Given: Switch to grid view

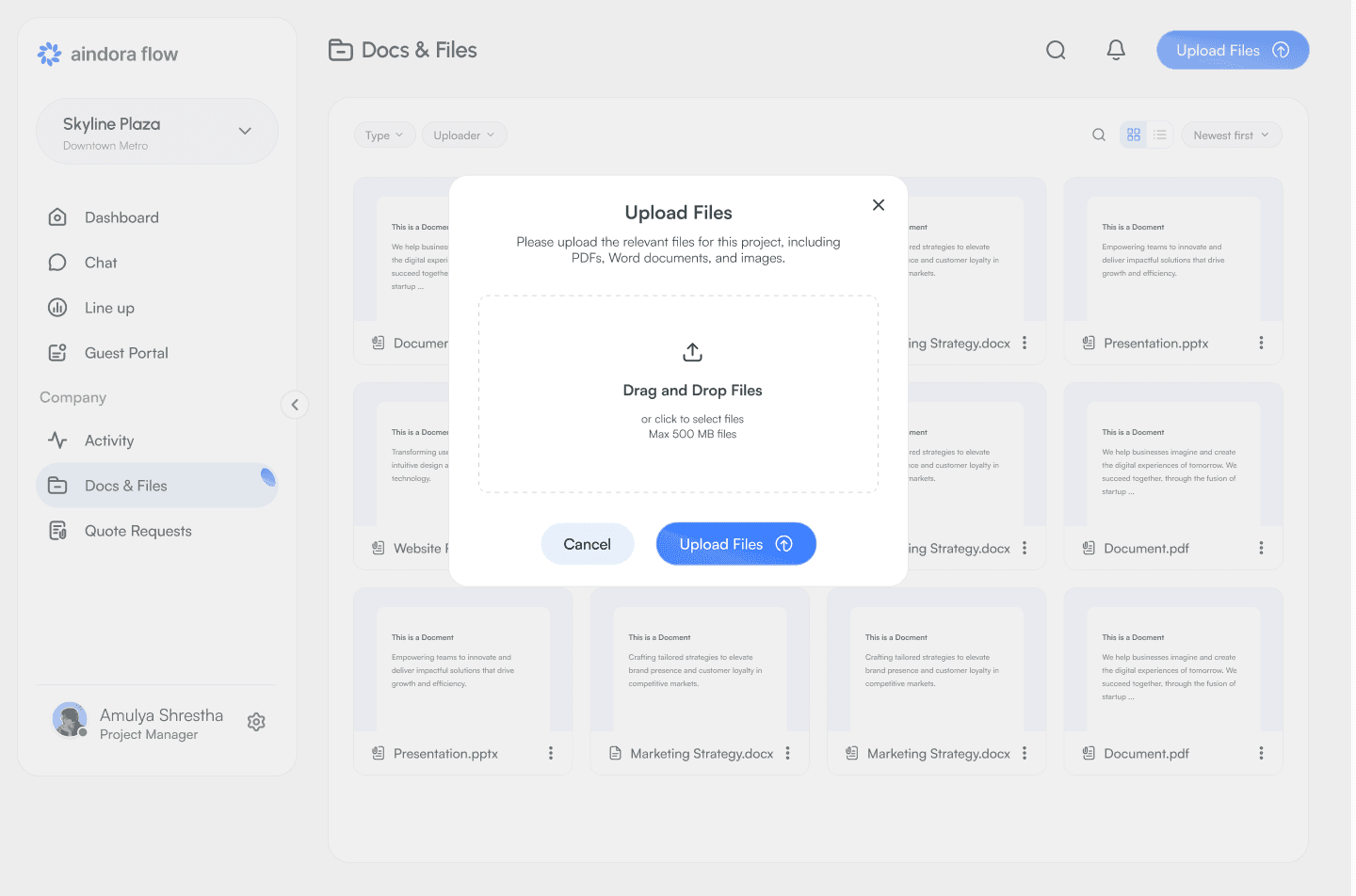Looking at the screenshot, I should [x=1134, y=136].
